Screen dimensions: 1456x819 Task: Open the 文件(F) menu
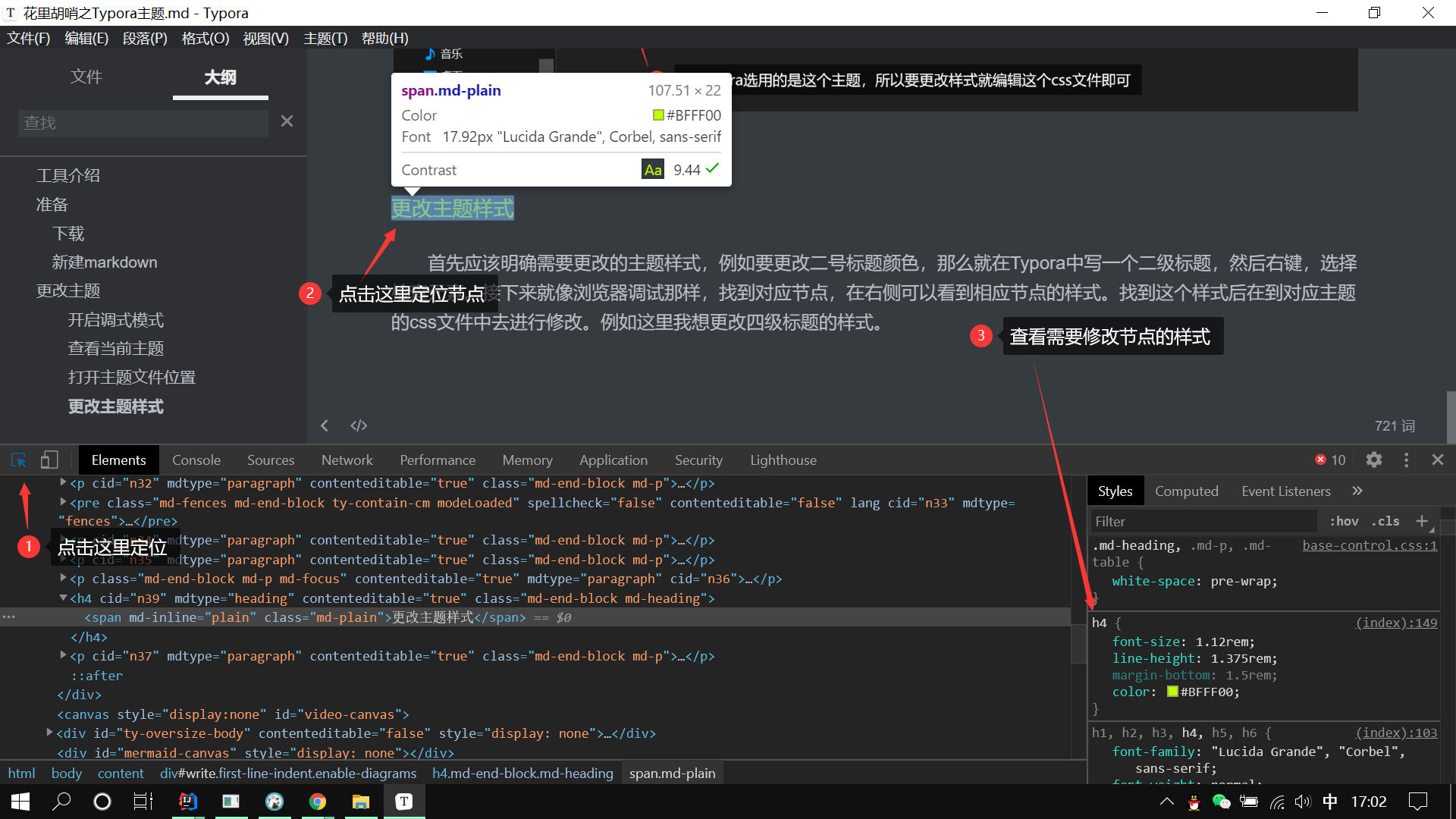pos(28,38)
